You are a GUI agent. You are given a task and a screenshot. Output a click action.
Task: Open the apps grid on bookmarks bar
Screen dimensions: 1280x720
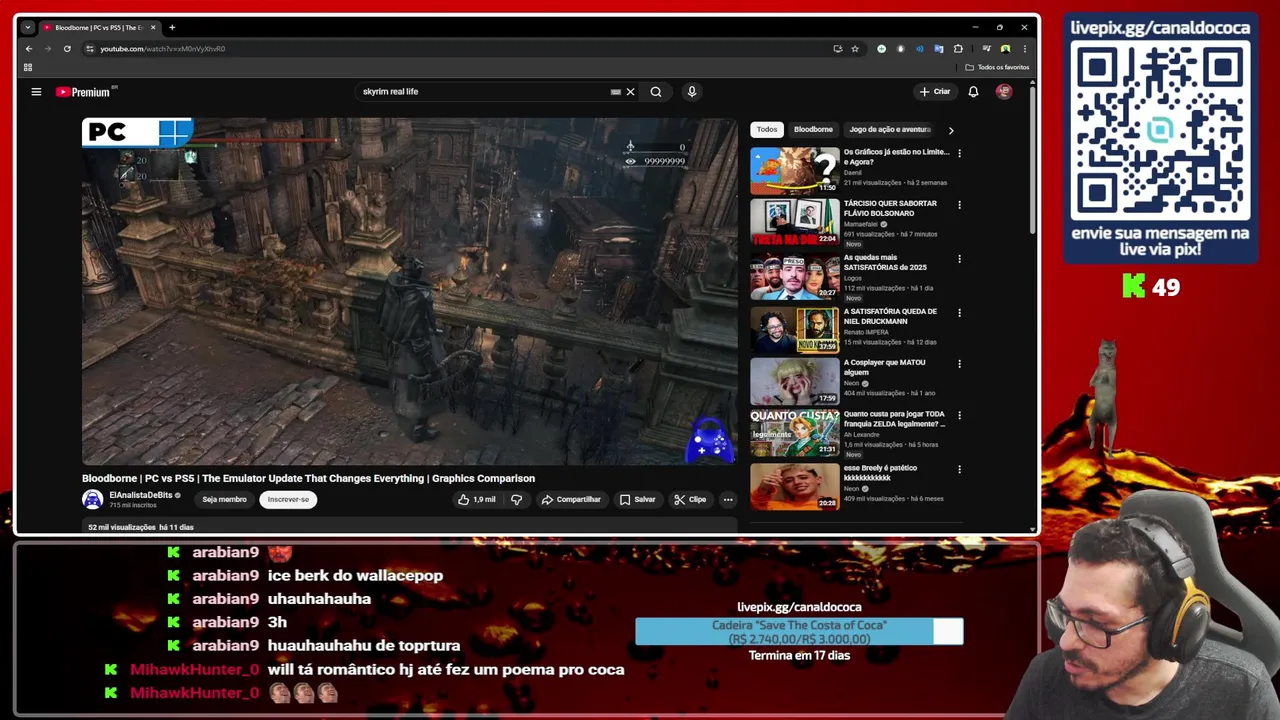coord(28,67)
